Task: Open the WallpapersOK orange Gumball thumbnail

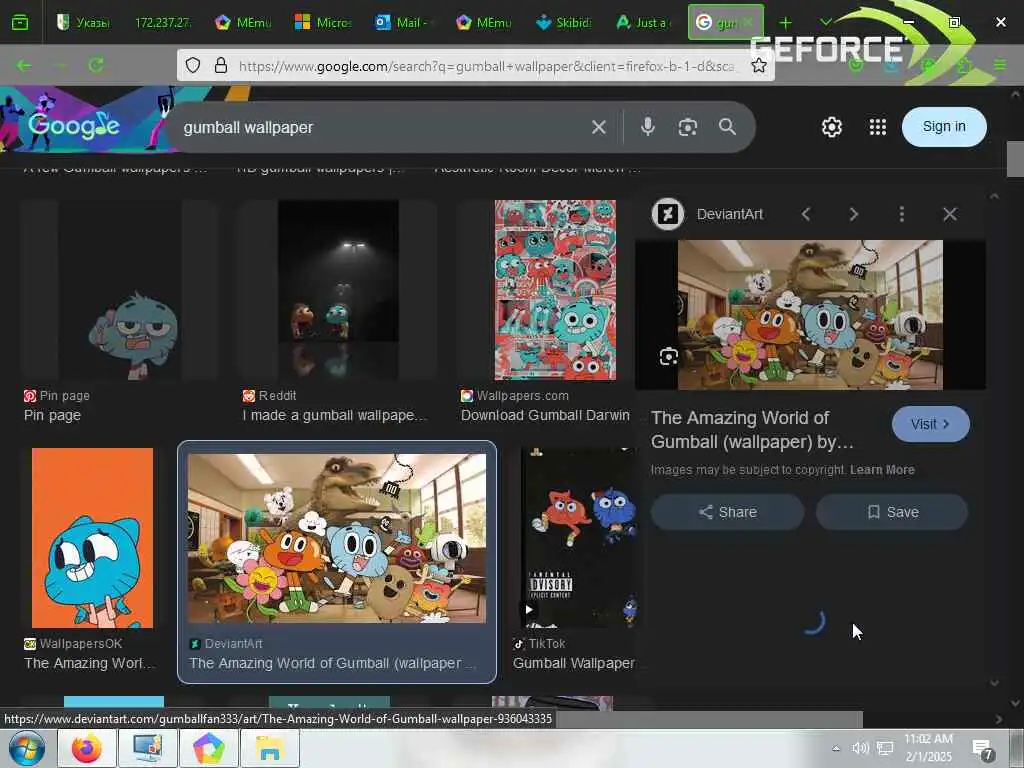Action: coord(92,538)
